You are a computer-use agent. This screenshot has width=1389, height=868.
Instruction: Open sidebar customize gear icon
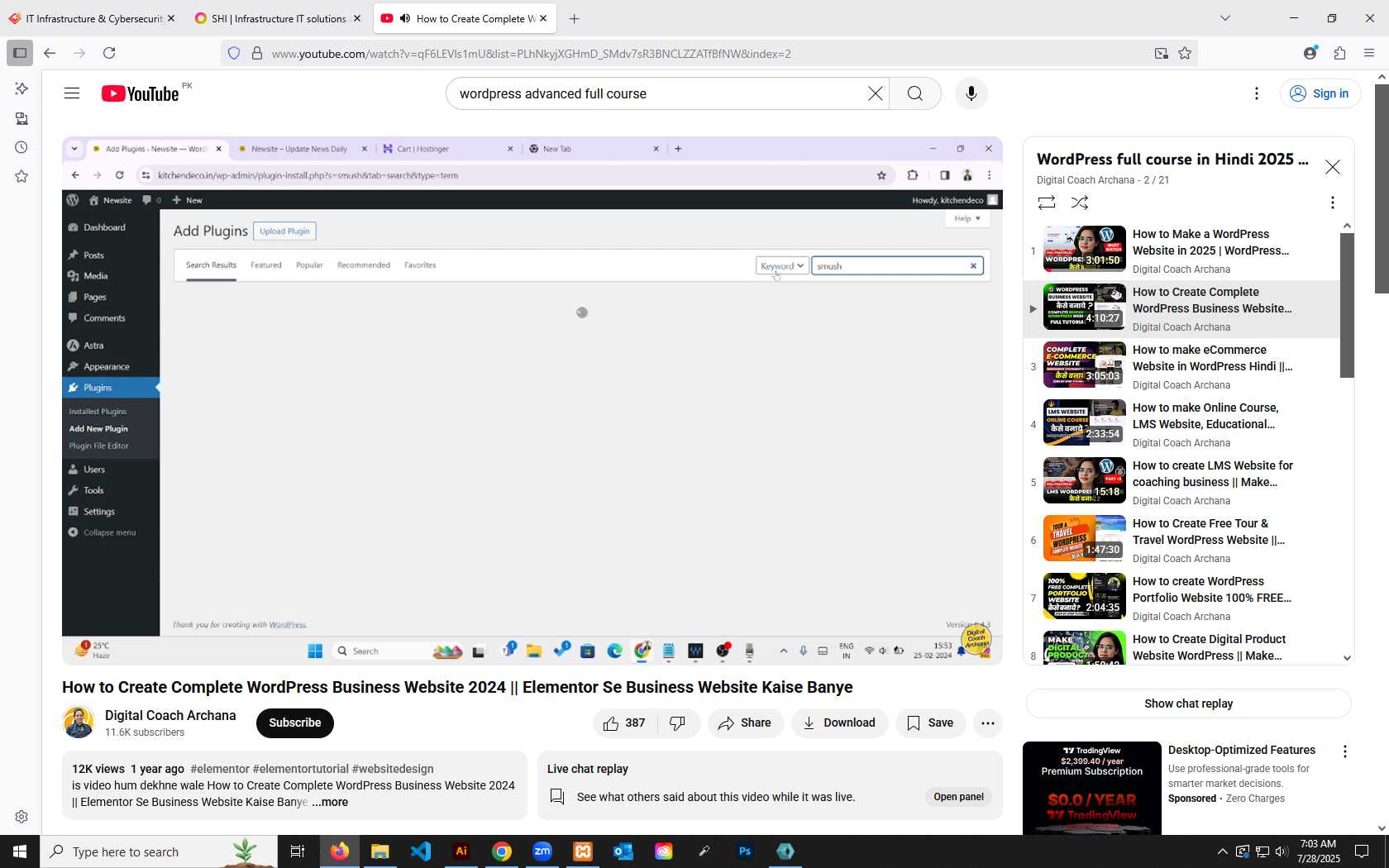pyautogui.click(x=21, y=817)
